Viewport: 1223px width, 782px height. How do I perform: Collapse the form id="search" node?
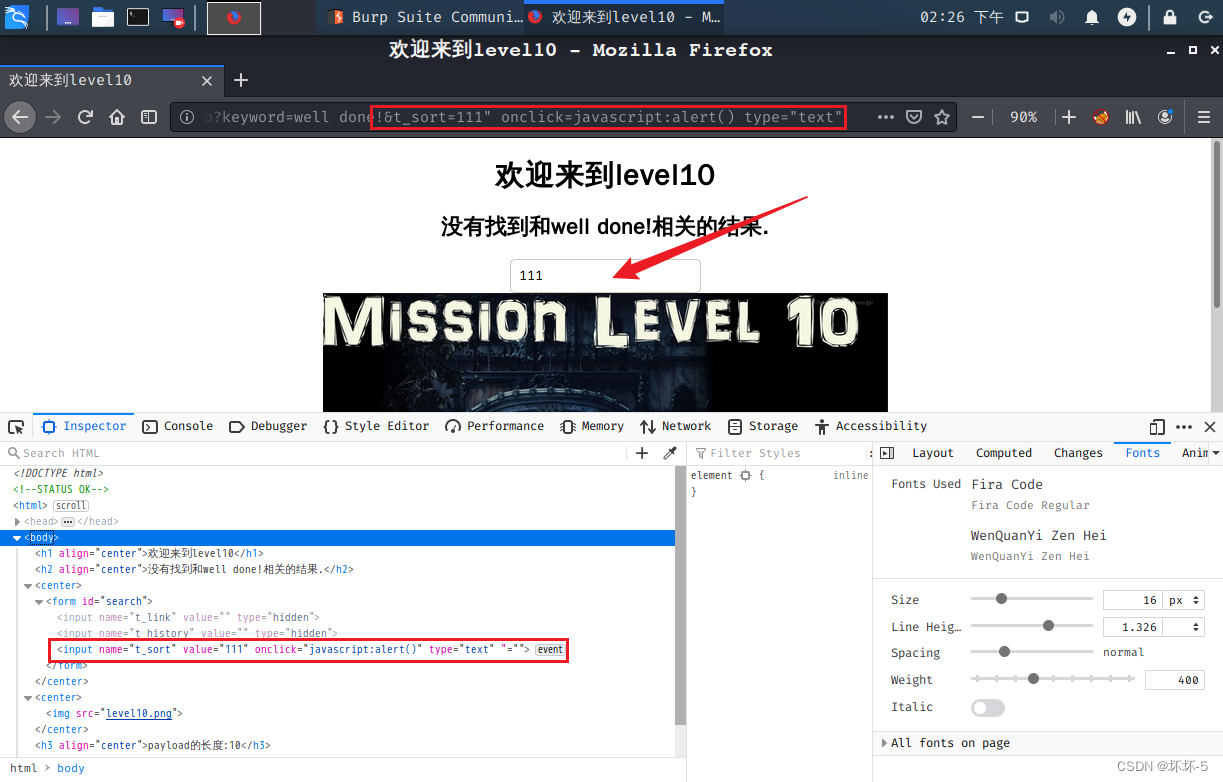(x=39, y=602)
